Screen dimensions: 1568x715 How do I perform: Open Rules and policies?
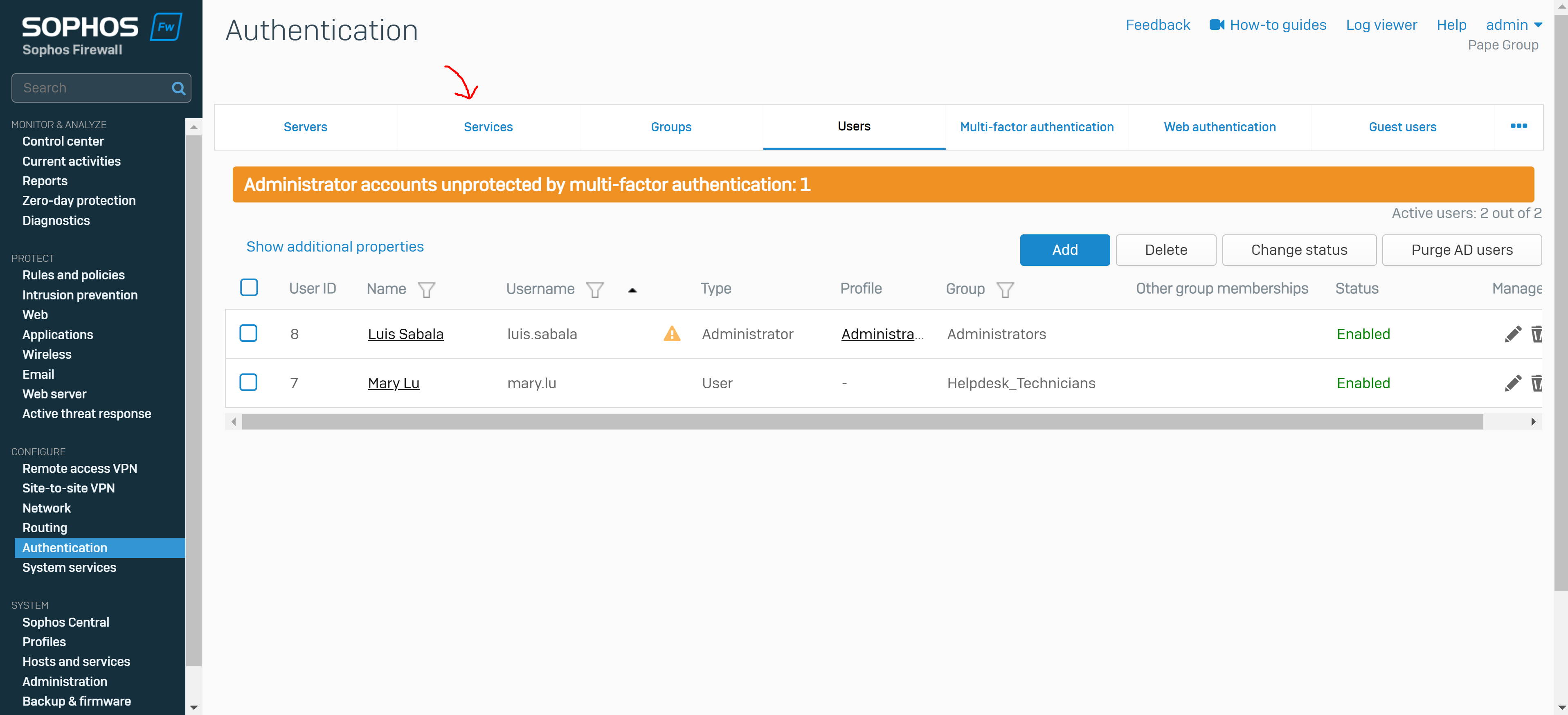click(x=73, y=275)
